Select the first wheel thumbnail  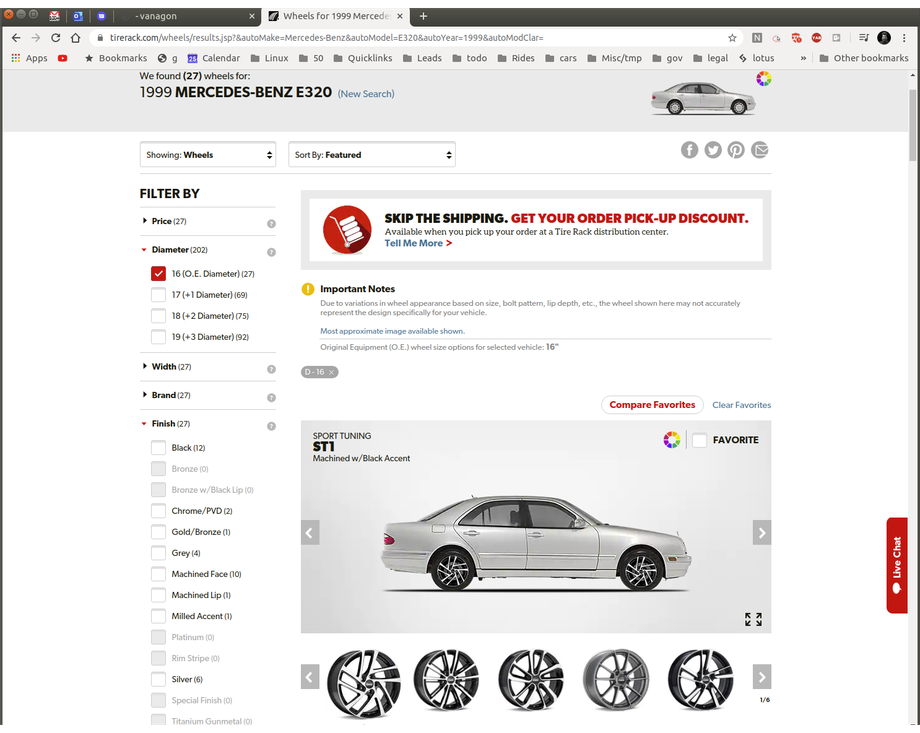364,683
